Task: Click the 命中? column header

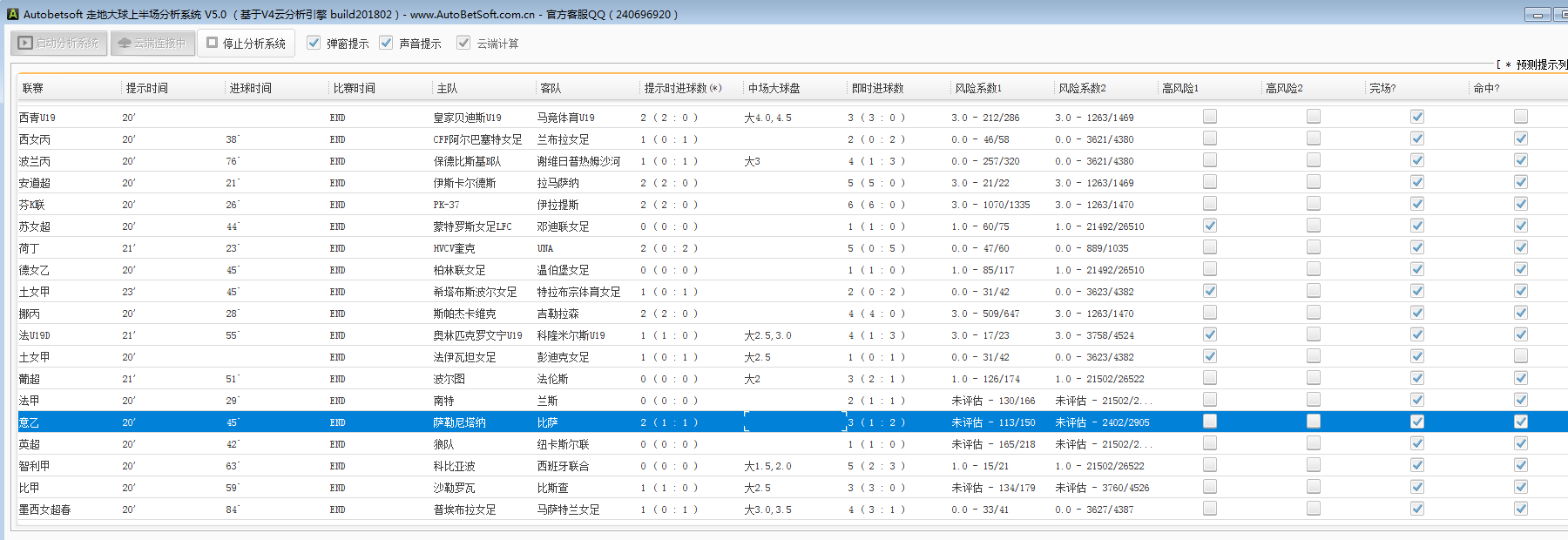Action: [1486, 88]
